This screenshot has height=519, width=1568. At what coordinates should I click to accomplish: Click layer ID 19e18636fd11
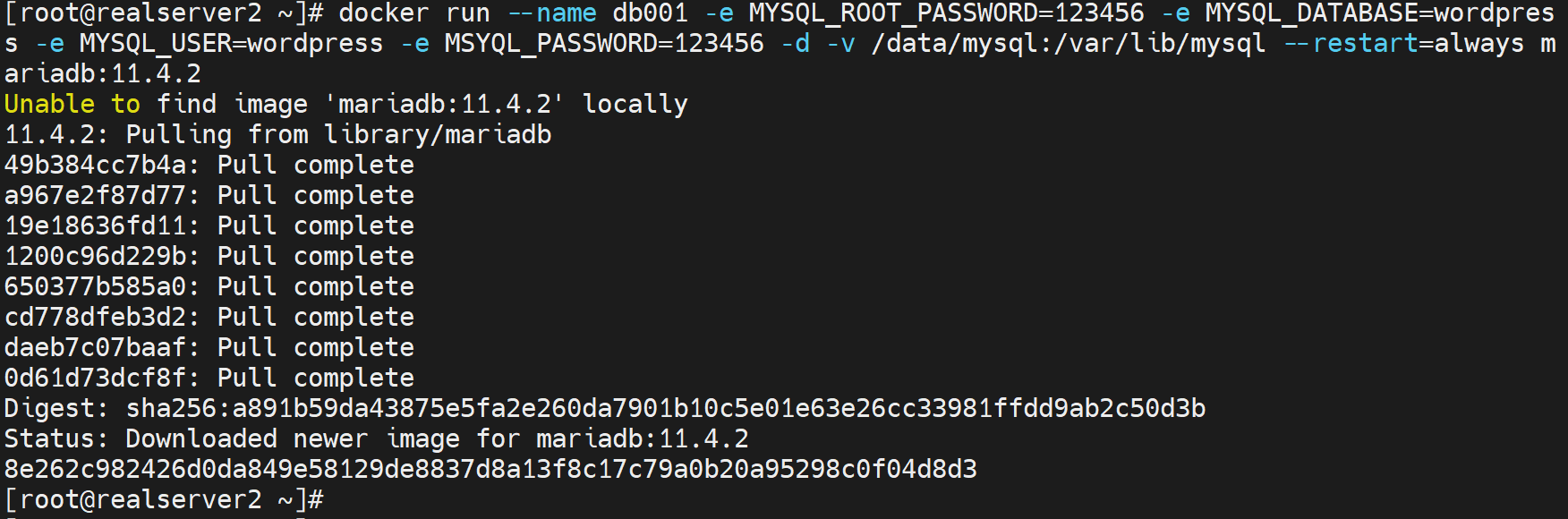point(96,226)
